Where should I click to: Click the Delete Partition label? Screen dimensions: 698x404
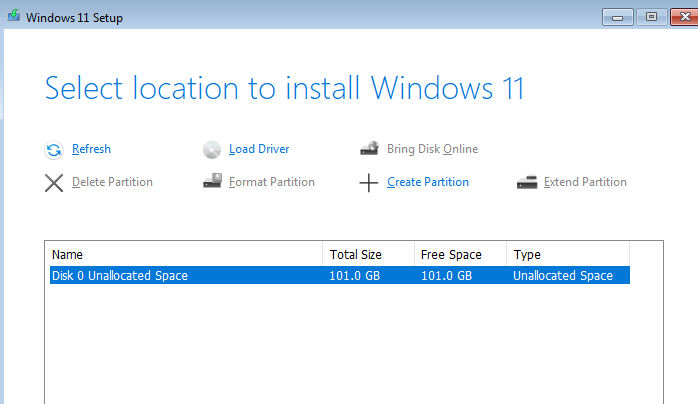coord(112,182)
